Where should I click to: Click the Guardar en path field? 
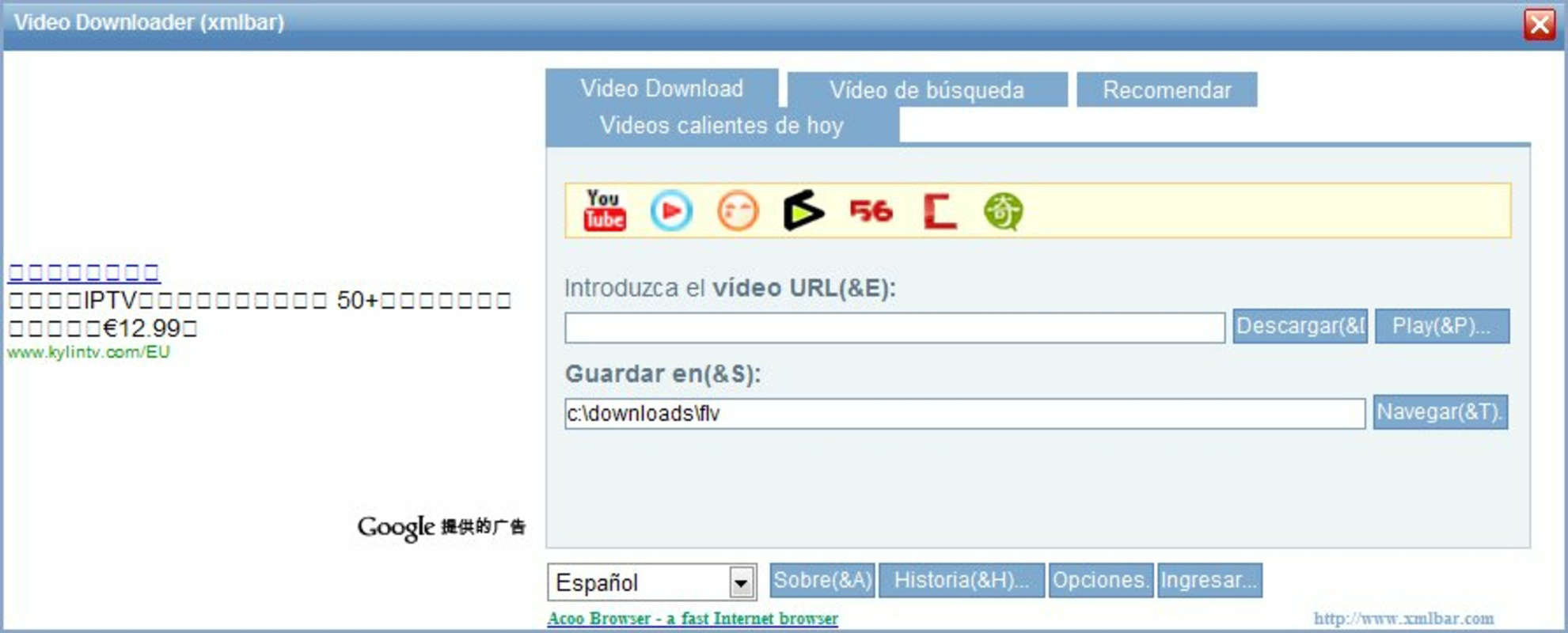965,413
